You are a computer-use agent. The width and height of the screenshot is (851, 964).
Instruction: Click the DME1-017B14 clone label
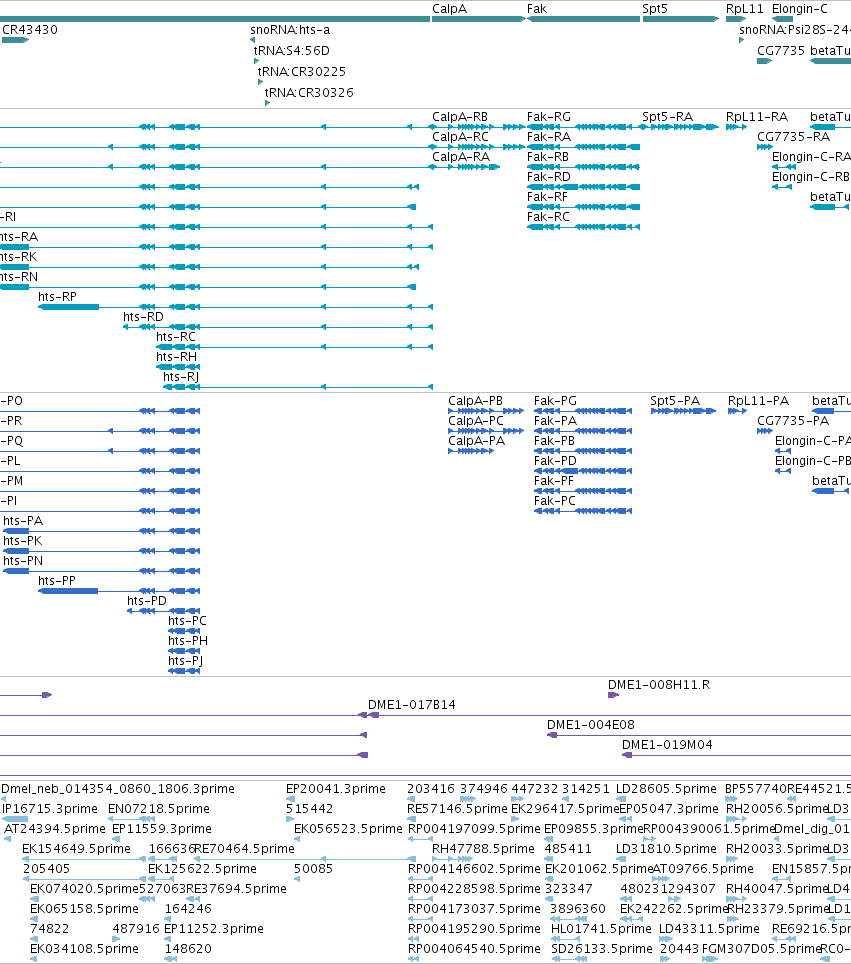[412, 705]
